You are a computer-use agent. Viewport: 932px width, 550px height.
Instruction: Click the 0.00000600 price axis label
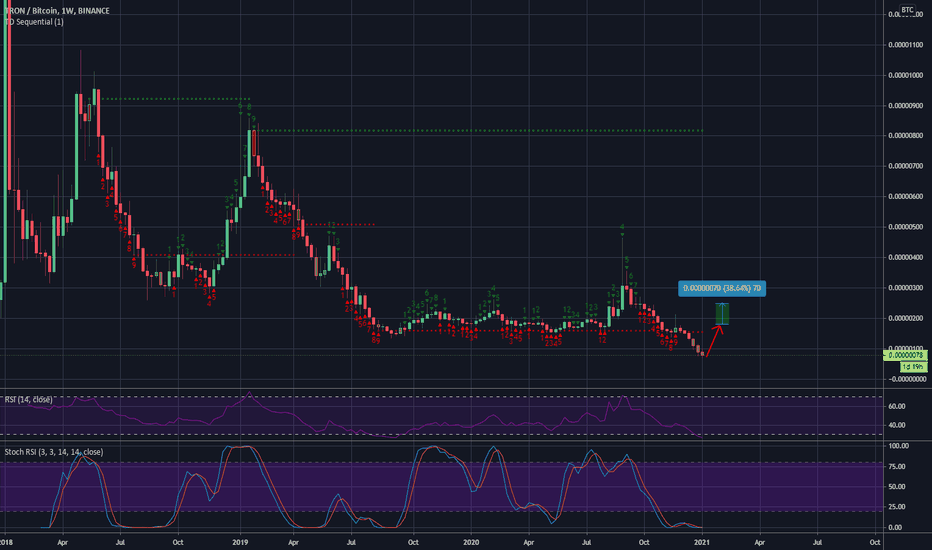pyautogui.click(x=906, y=197)
